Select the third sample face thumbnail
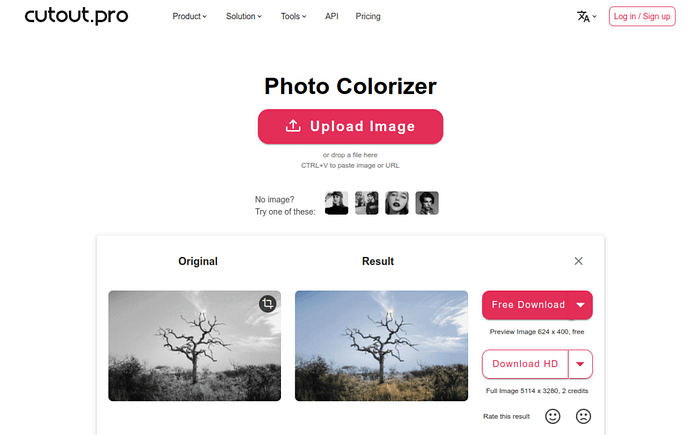The height and width of the screenshot is (435, 700). [x=397, y=203]
